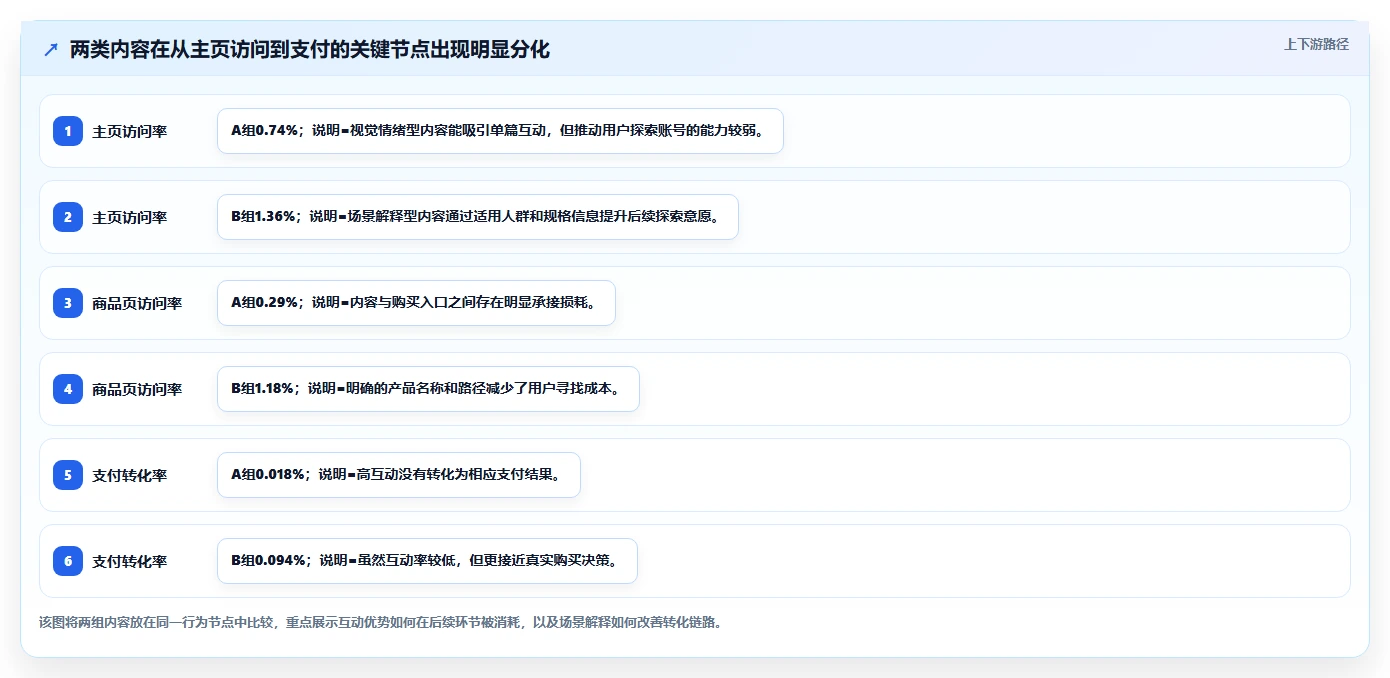1390x678 pixels.
Task: Select the A组0.018% description box
Action: tap(399, 475)
